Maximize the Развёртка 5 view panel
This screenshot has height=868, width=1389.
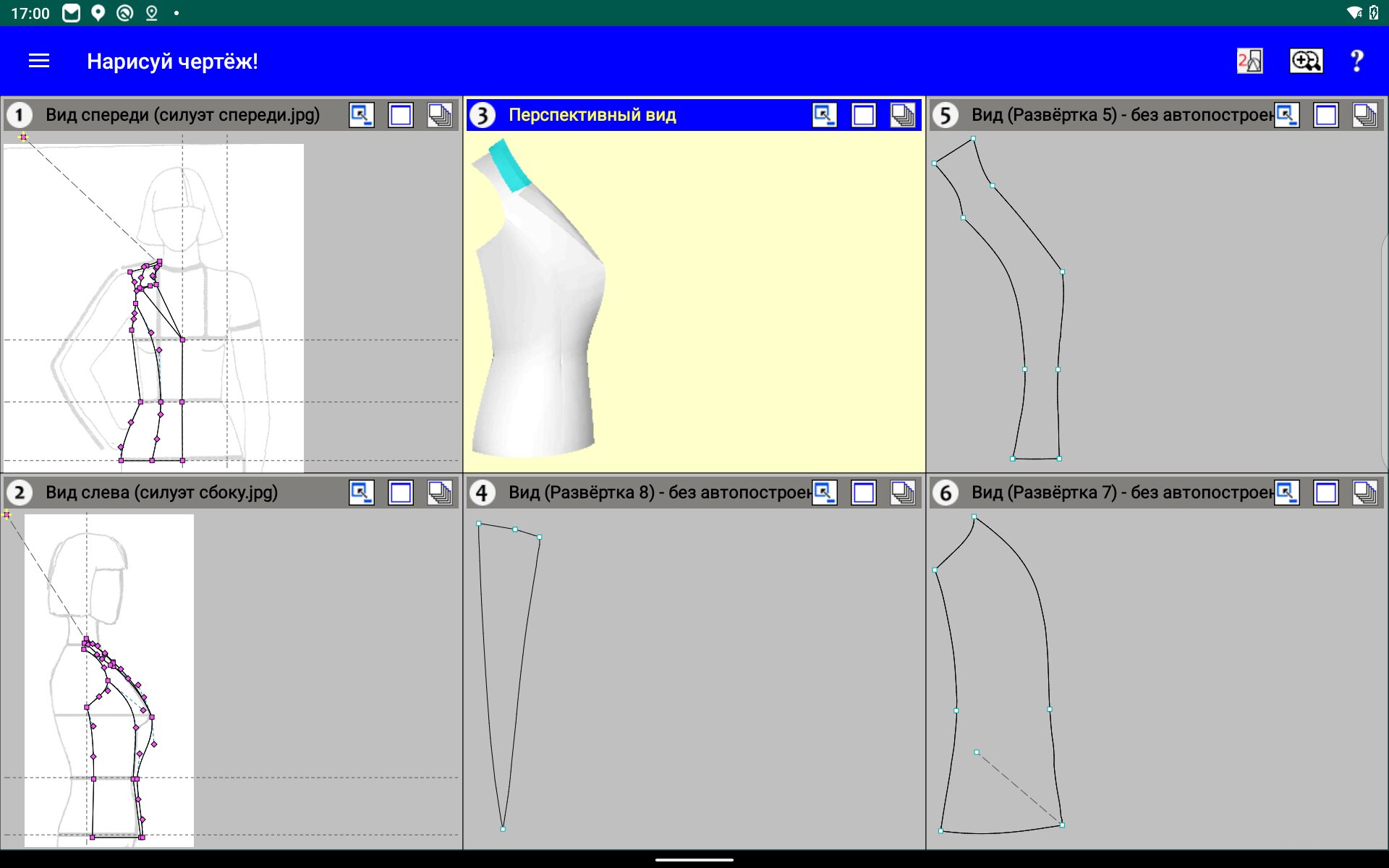pos(1326,115)
